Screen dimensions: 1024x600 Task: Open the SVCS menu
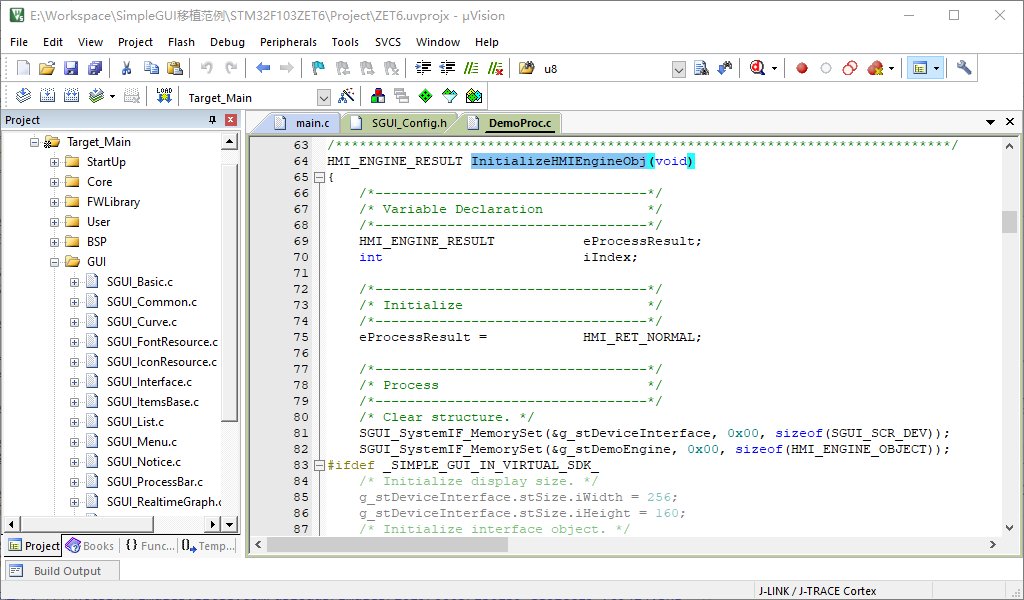(387, 42)
